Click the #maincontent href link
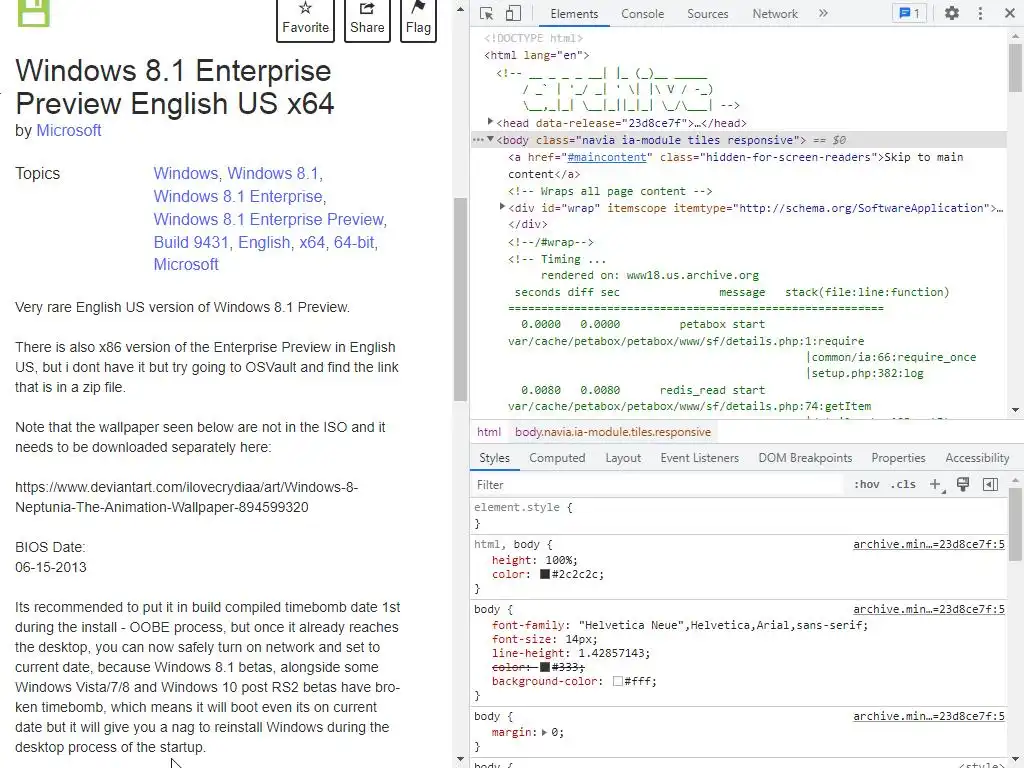This screenshot has height=768, width=1024. pyautogui.click(x=607, y=157)
